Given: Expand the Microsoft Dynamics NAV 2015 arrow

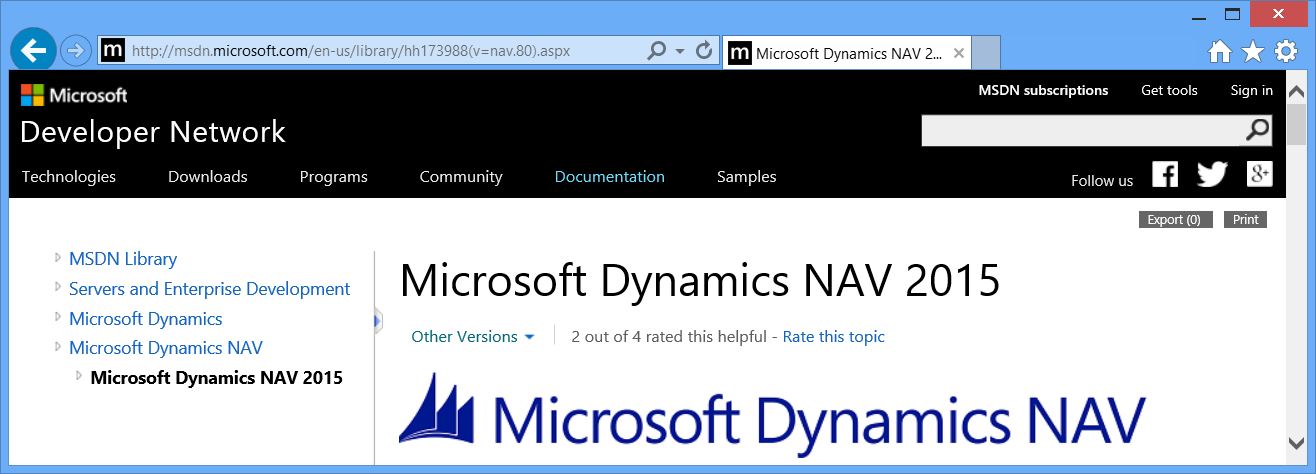Looking at the screenshot, I should click(x=79, y=377).
